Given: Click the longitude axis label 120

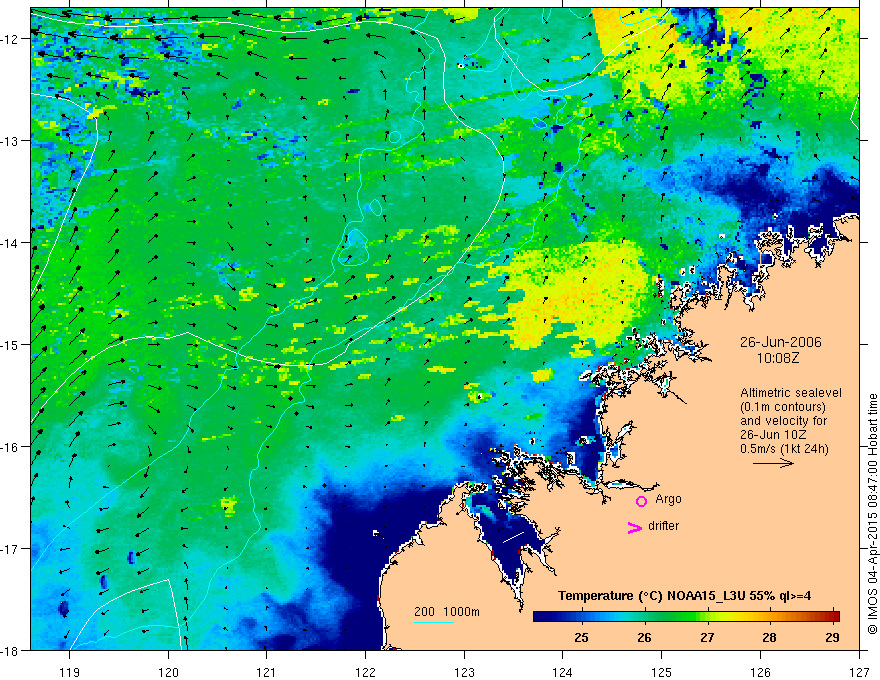Looking at the screenshot, I should point(168,673).
